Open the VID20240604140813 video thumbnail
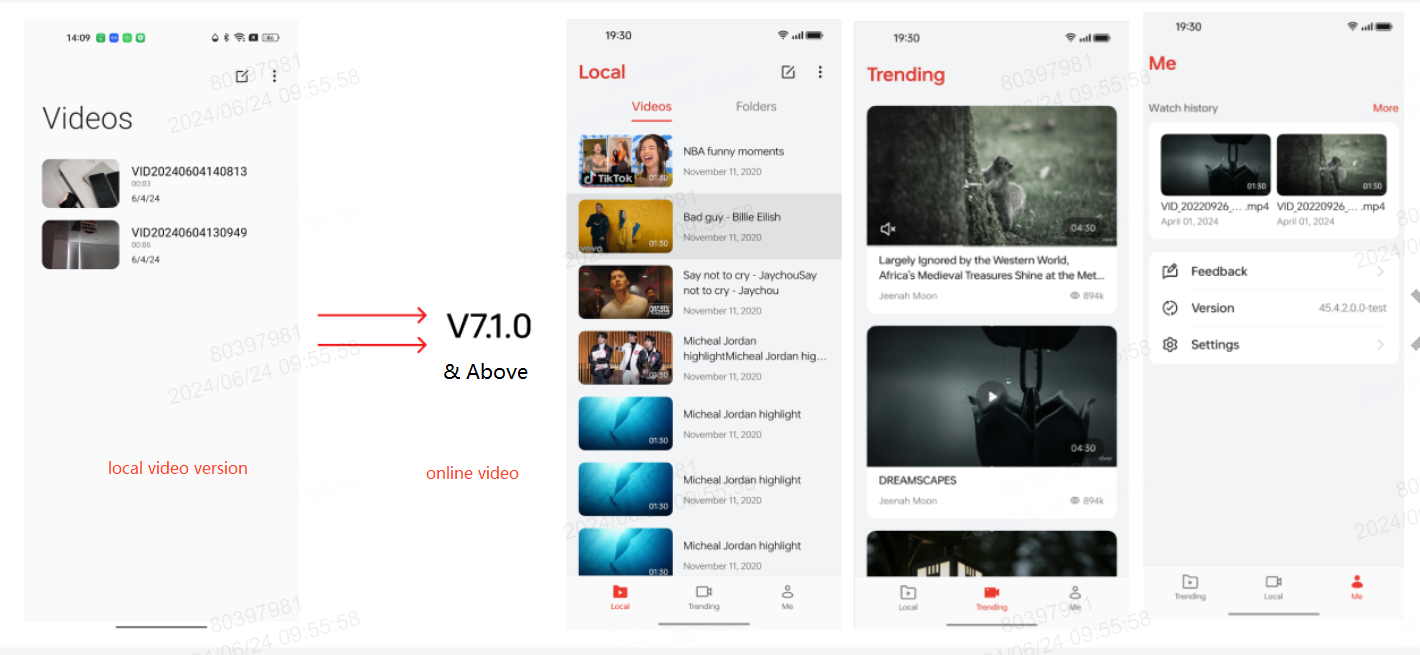The height and width of the screenshot is (655, 1420). click(x=80, y=184)
